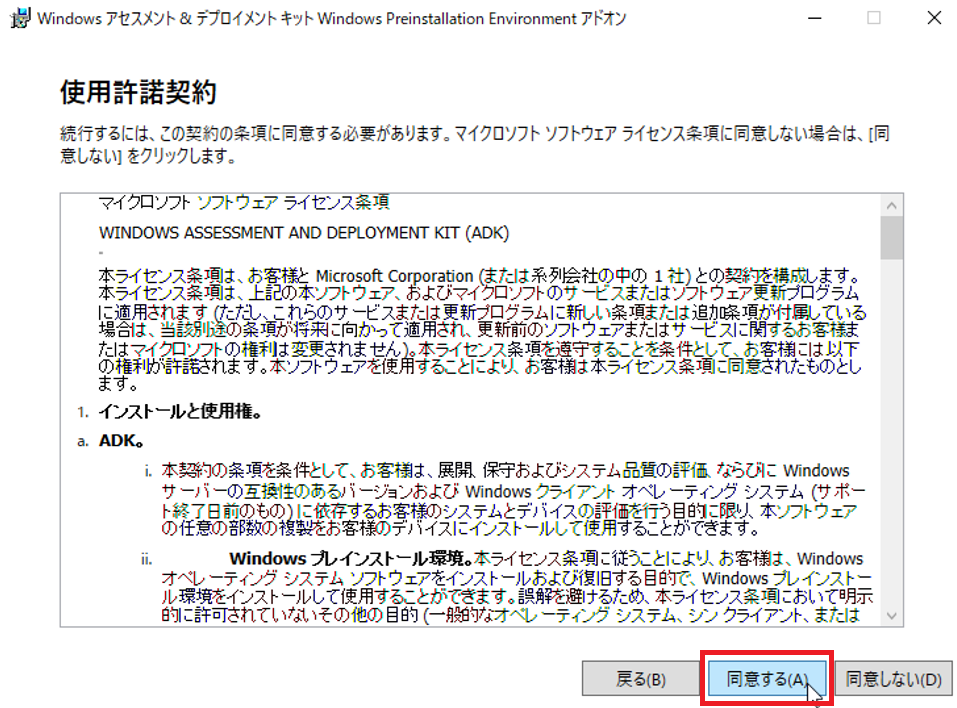
Task: Click the 同意する(A) accept button
Action: pyautogui.click(x=767, y=678)
